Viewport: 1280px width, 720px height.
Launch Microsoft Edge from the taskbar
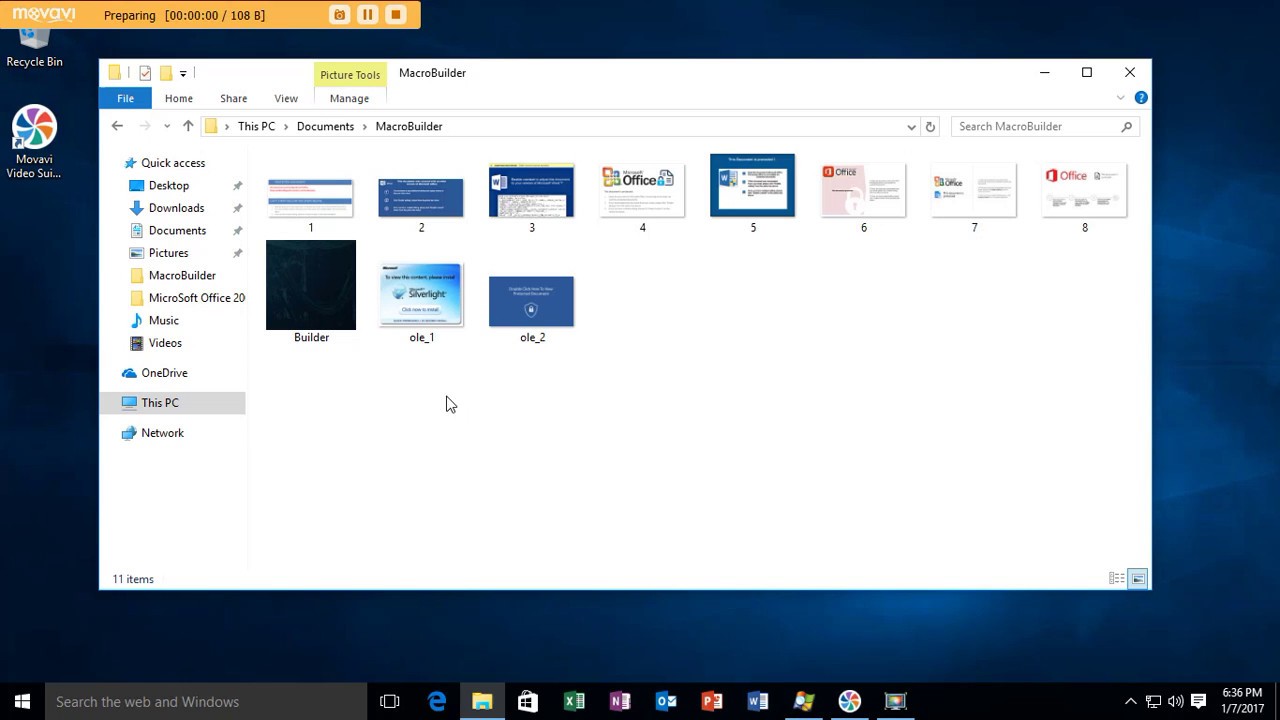click(437, 701)
